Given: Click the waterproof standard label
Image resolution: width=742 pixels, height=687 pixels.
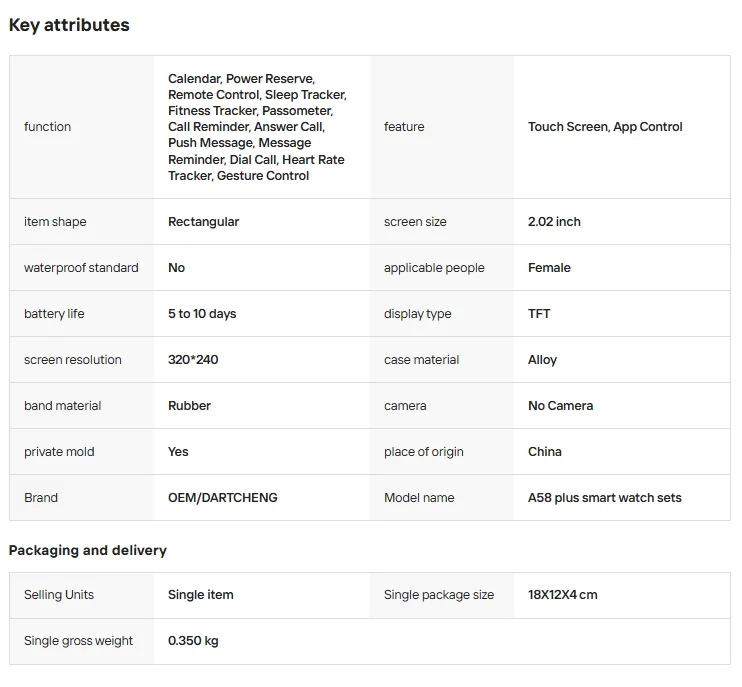Looking at the screenshot, I should [81, 268].
